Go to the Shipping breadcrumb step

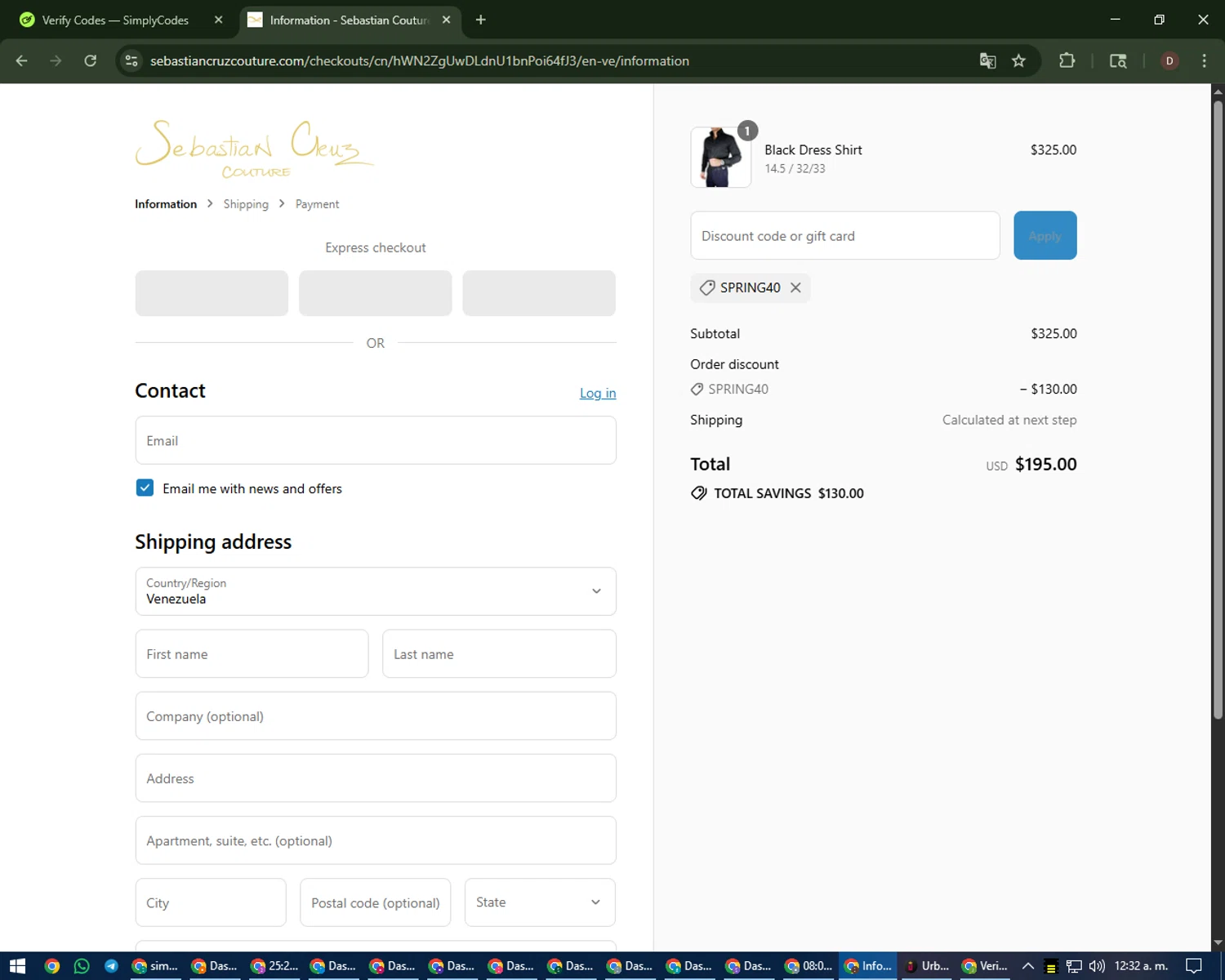(246, 204)
